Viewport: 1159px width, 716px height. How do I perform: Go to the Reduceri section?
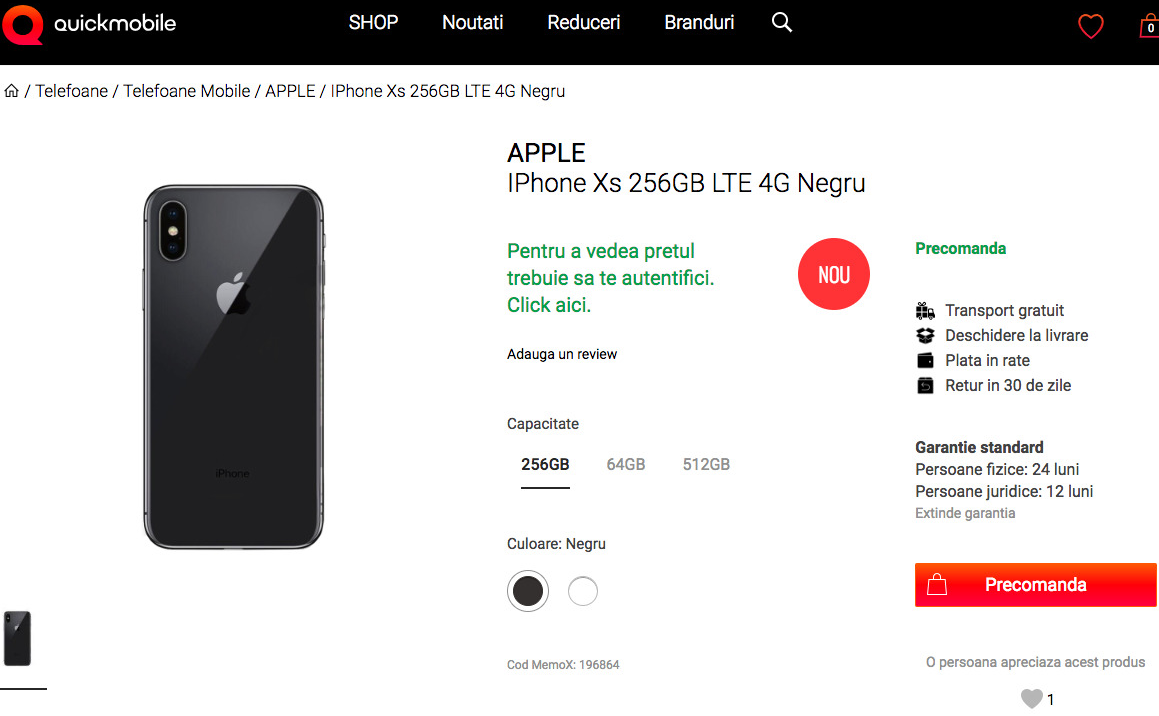584,23
